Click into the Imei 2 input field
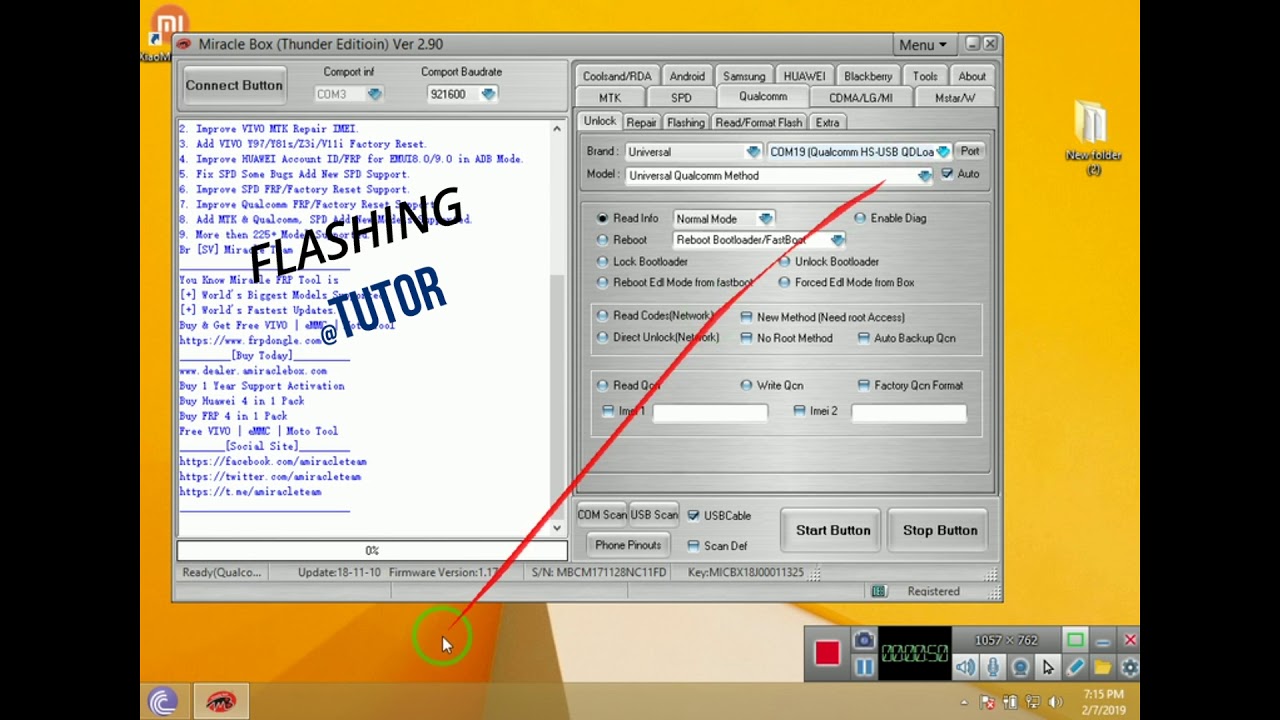1280x720 pixels. click(x=909, y=412)
